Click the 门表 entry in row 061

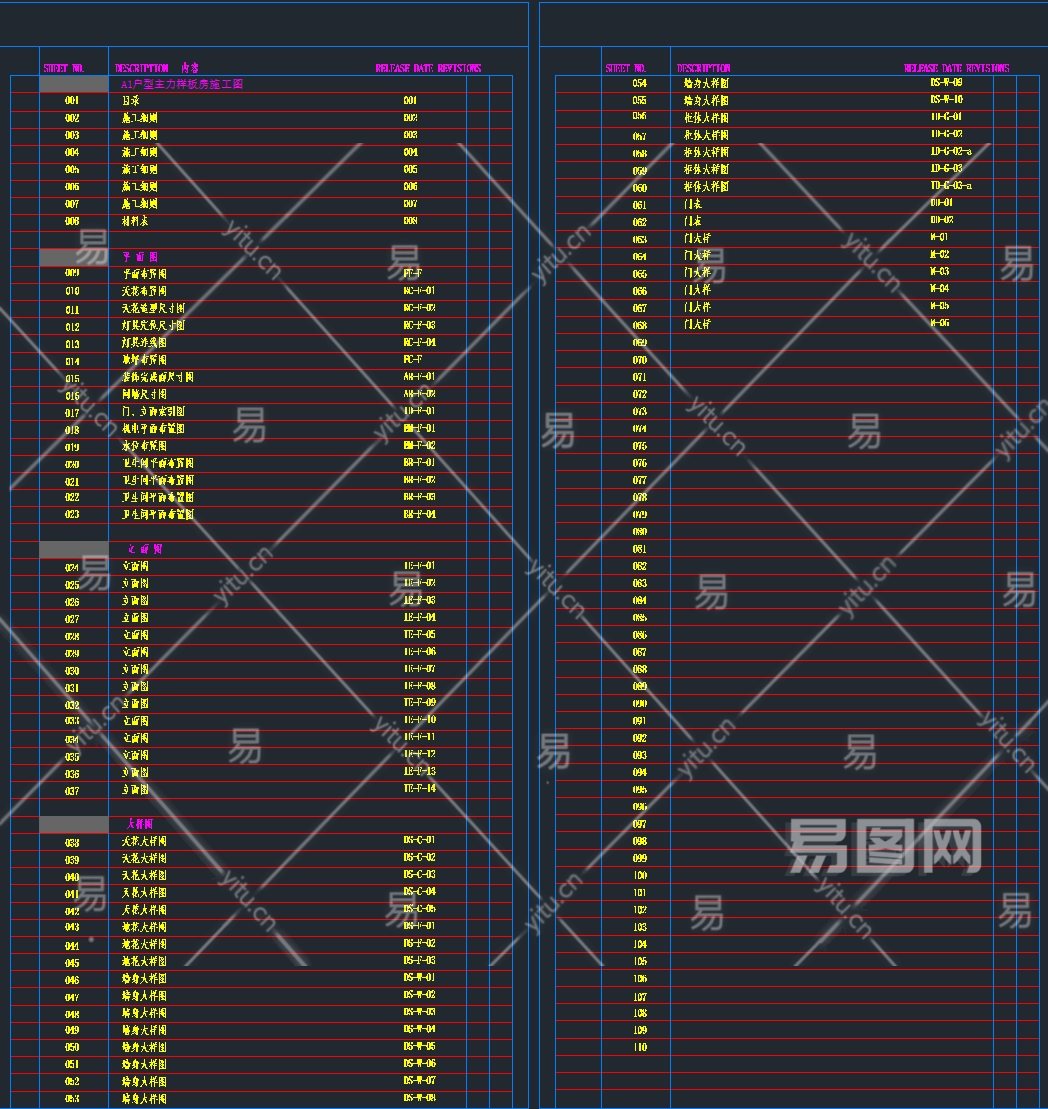point(692,204)
